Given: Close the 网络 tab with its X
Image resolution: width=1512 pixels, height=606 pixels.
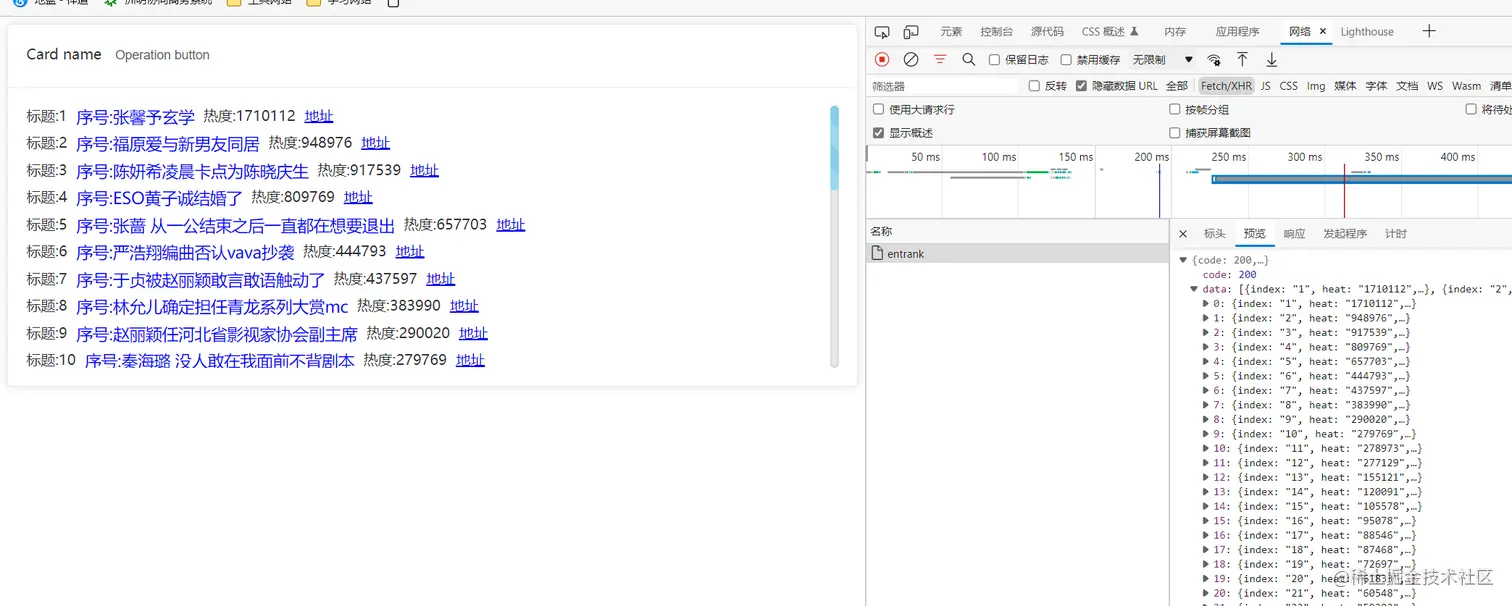Looking at the screenshot, I should tap(1323, 32).
